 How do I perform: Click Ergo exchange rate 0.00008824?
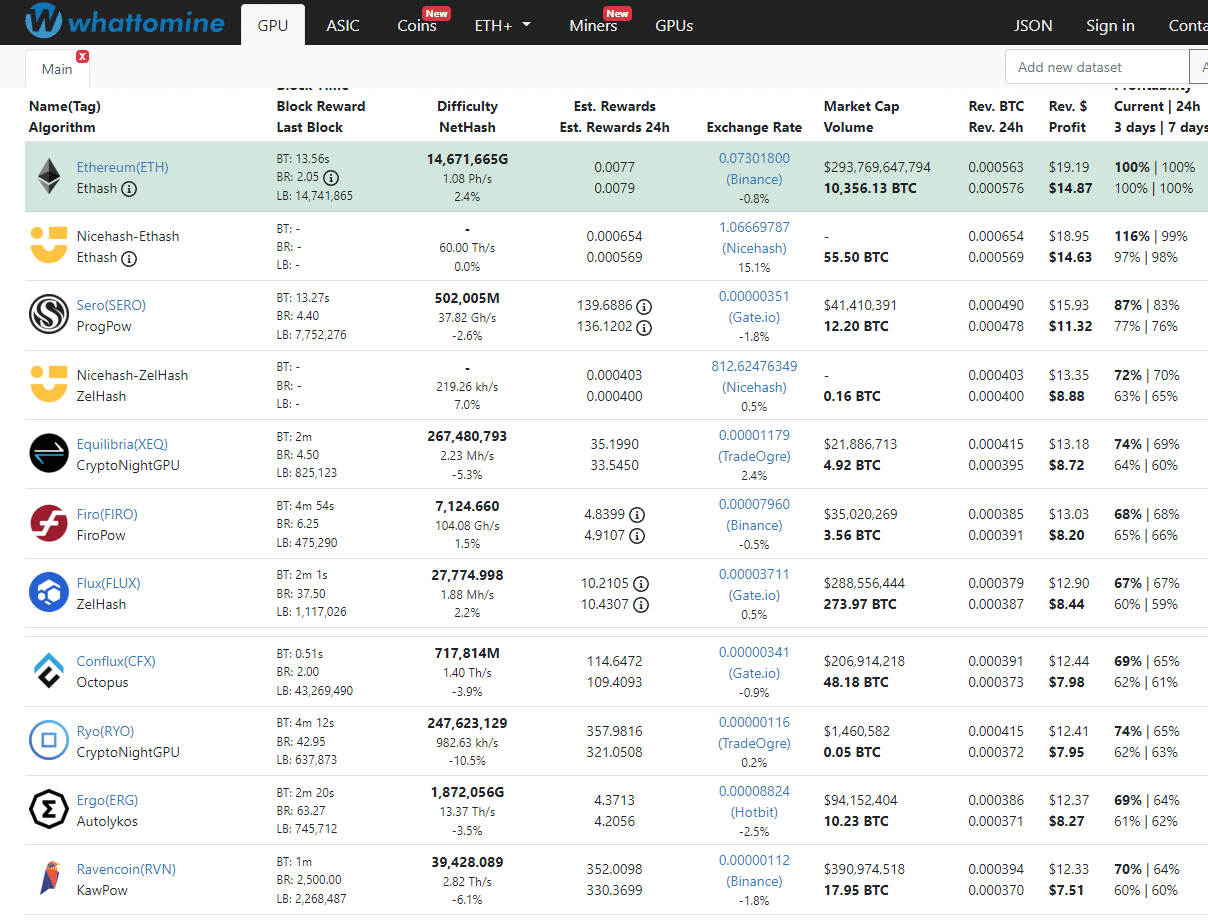(754, 791)
